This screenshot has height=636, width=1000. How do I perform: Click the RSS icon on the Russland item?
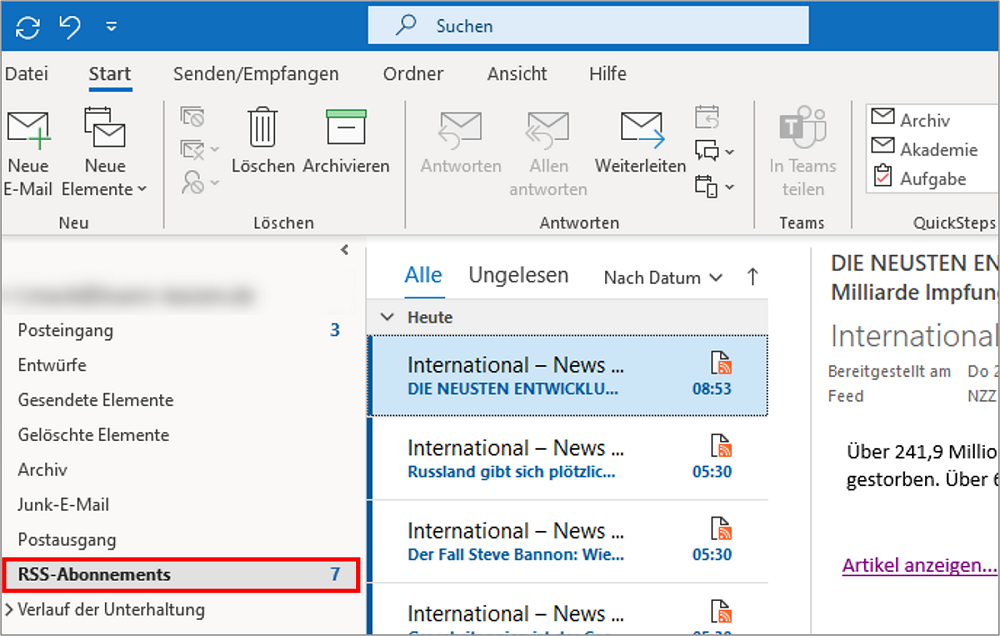pos(721,445)
